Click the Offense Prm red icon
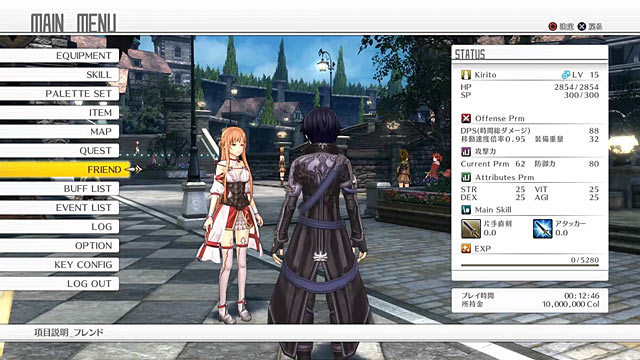 tap(466, 118)
